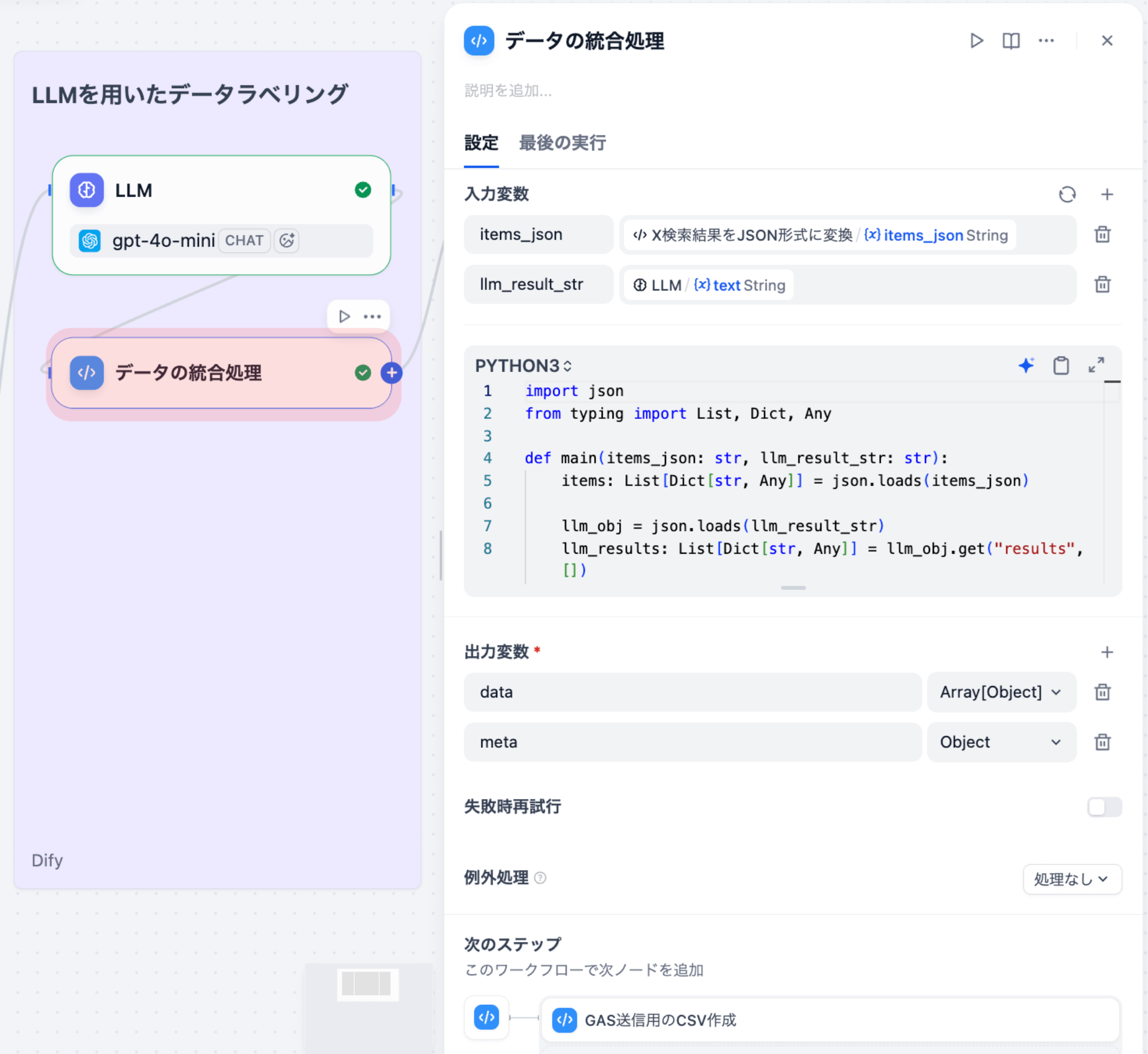Delete the items_json input variable
Image resolution: width=1148 pixels, height=1054 pixels.
1102,235
